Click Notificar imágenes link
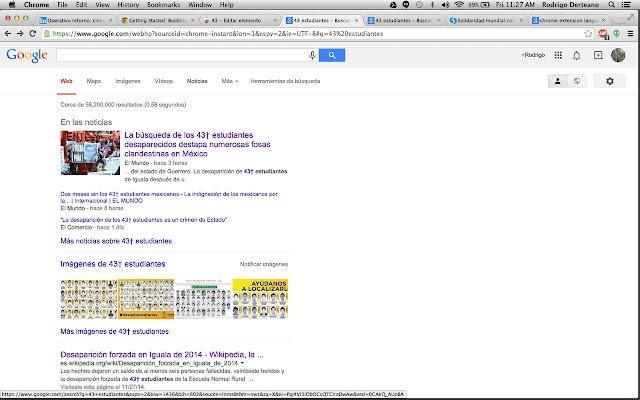The height and width of the screenshot is (400, 640). (264, 264)
